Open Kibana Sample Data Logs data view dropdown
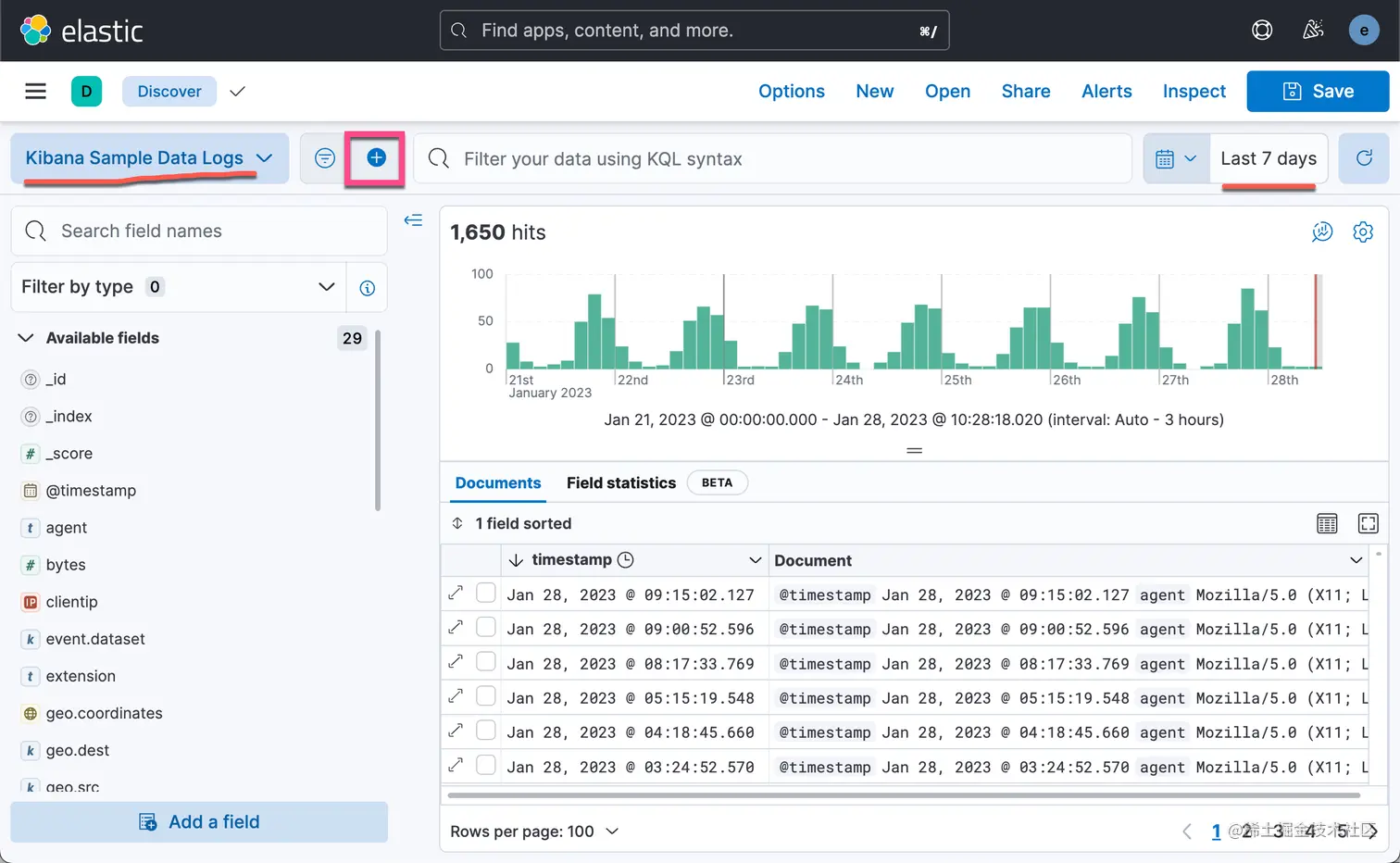 [x=150, y=158]
